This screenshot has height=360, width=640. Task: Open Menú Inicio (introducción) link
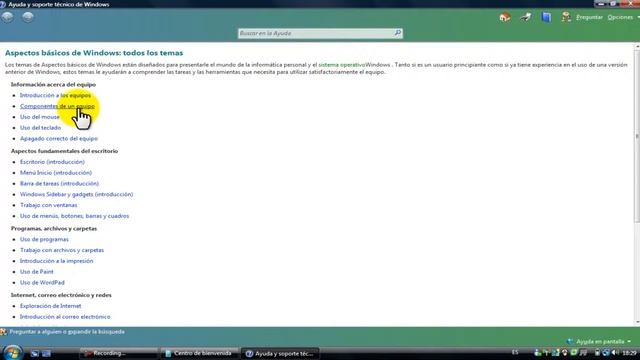click(x=56, y=173)
